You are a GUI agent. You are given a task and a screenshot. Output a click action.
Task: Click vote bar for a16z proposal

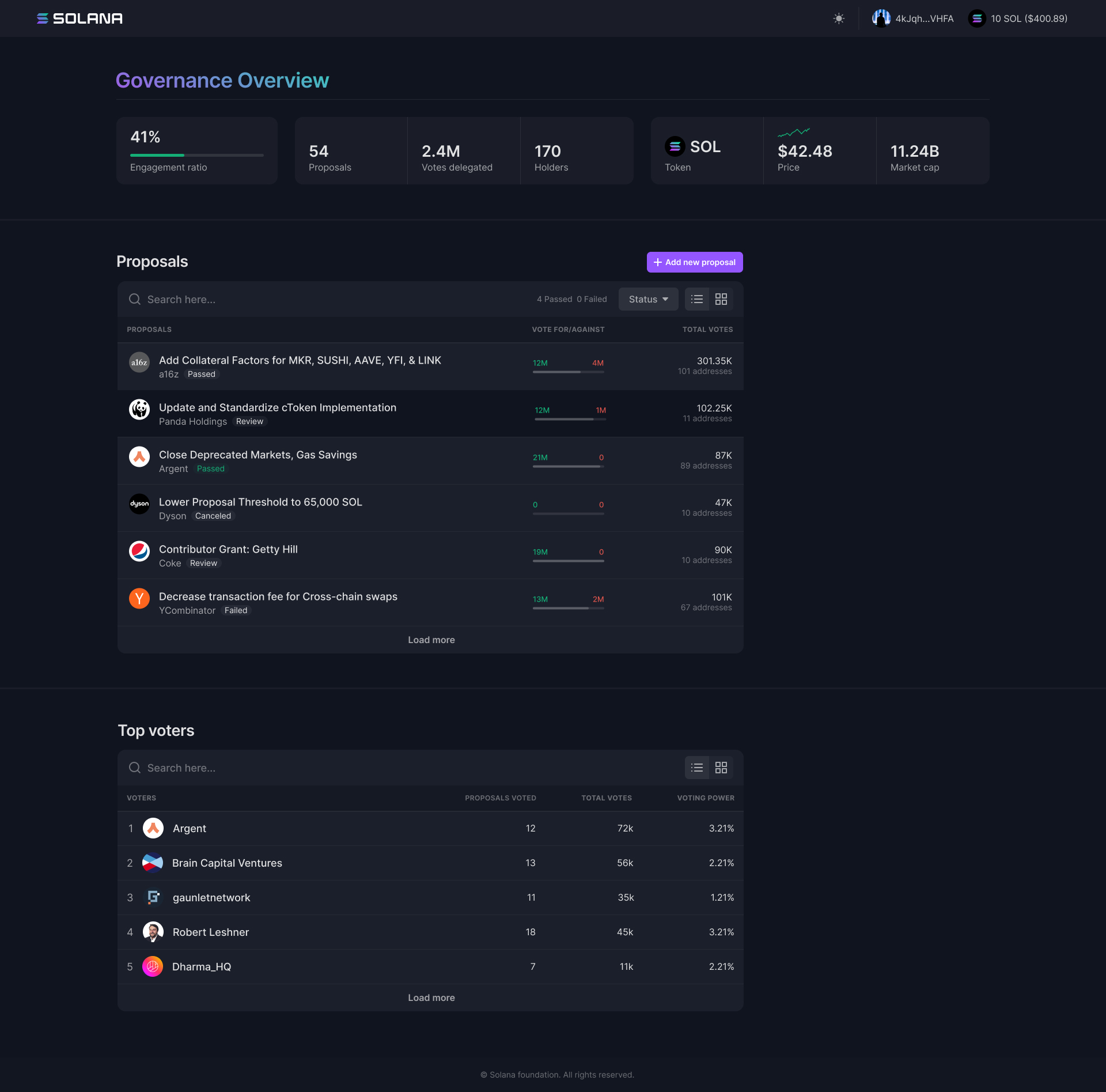point(569,372)
